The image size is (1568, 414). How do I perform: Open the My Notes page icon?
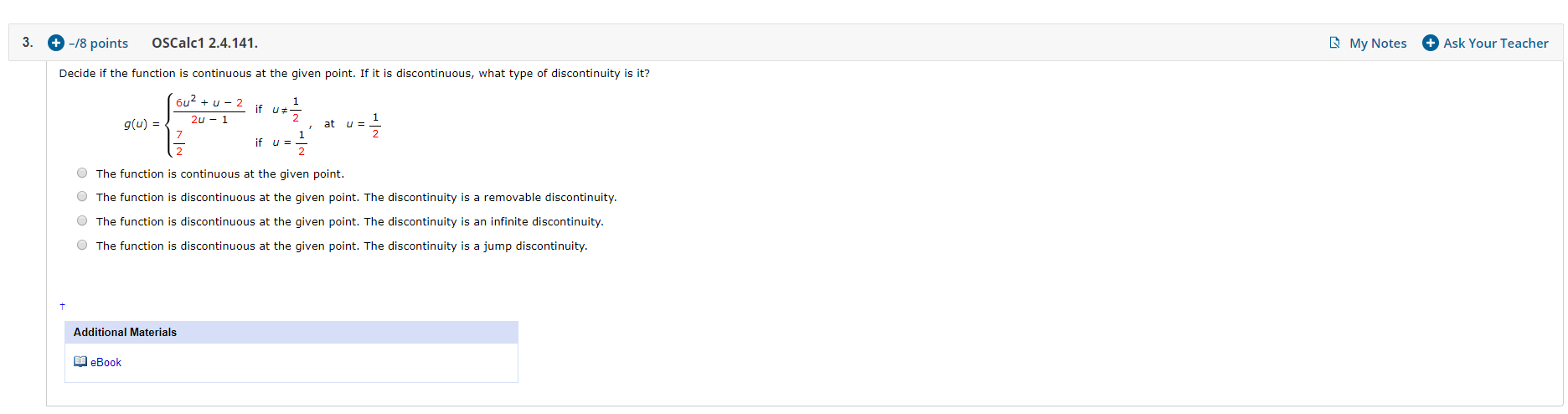tap(1335, 43)
